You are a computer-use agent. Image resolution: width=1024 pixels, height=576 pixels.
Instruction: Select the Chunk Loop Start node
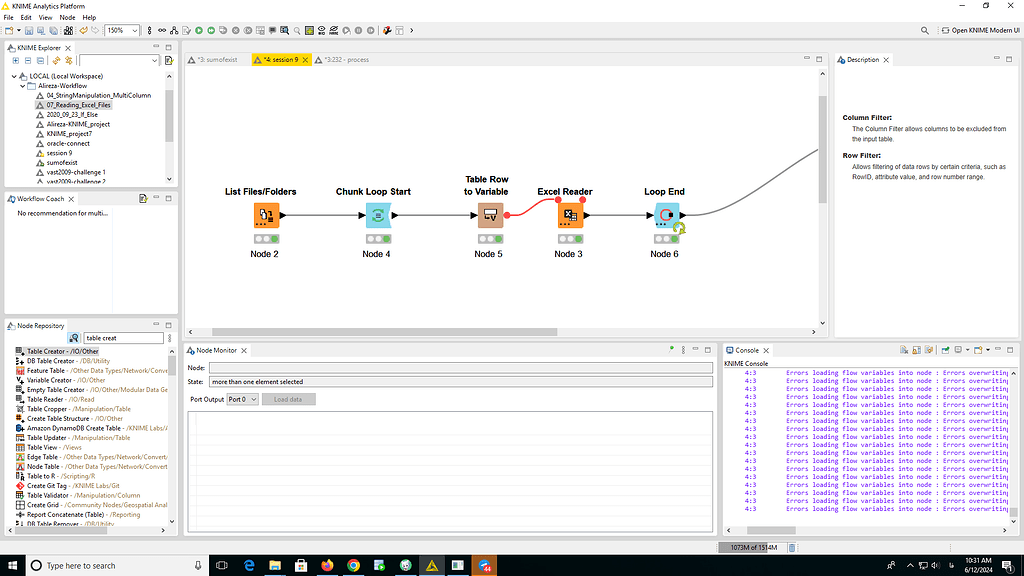coord(378,213)
